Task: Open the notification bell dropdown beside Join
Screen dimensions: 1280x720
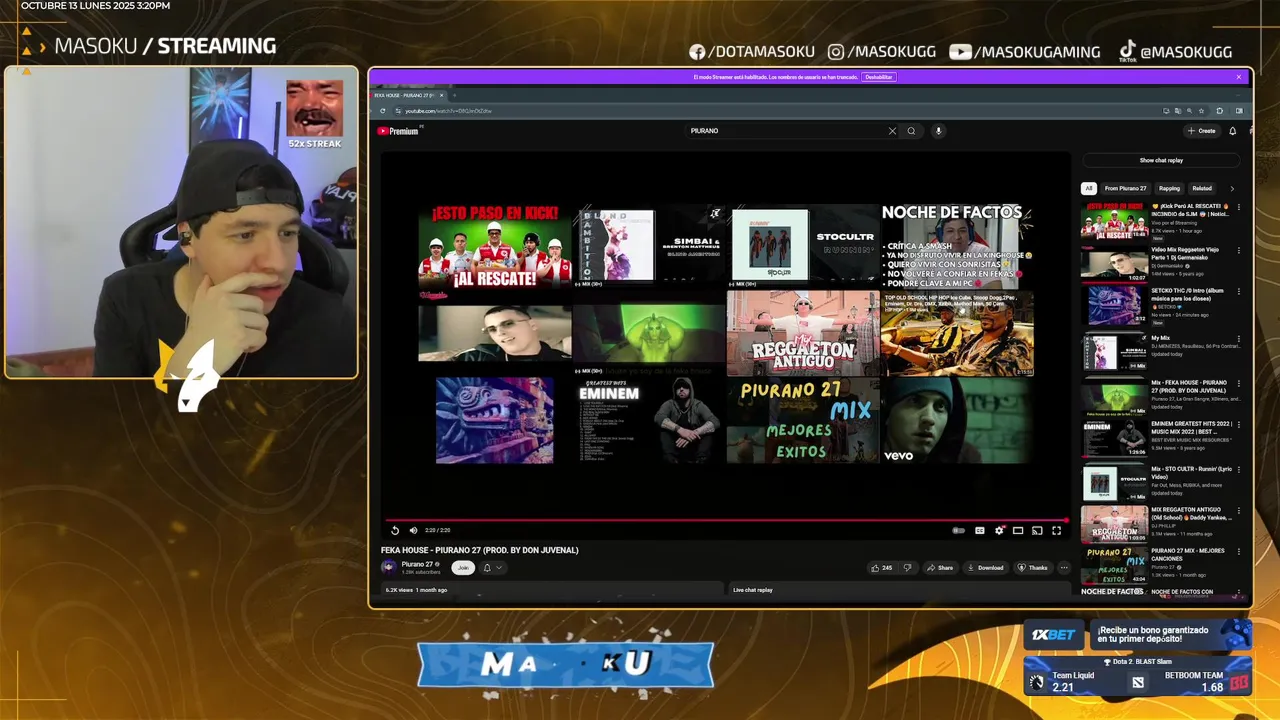Action: coord(492,568)
